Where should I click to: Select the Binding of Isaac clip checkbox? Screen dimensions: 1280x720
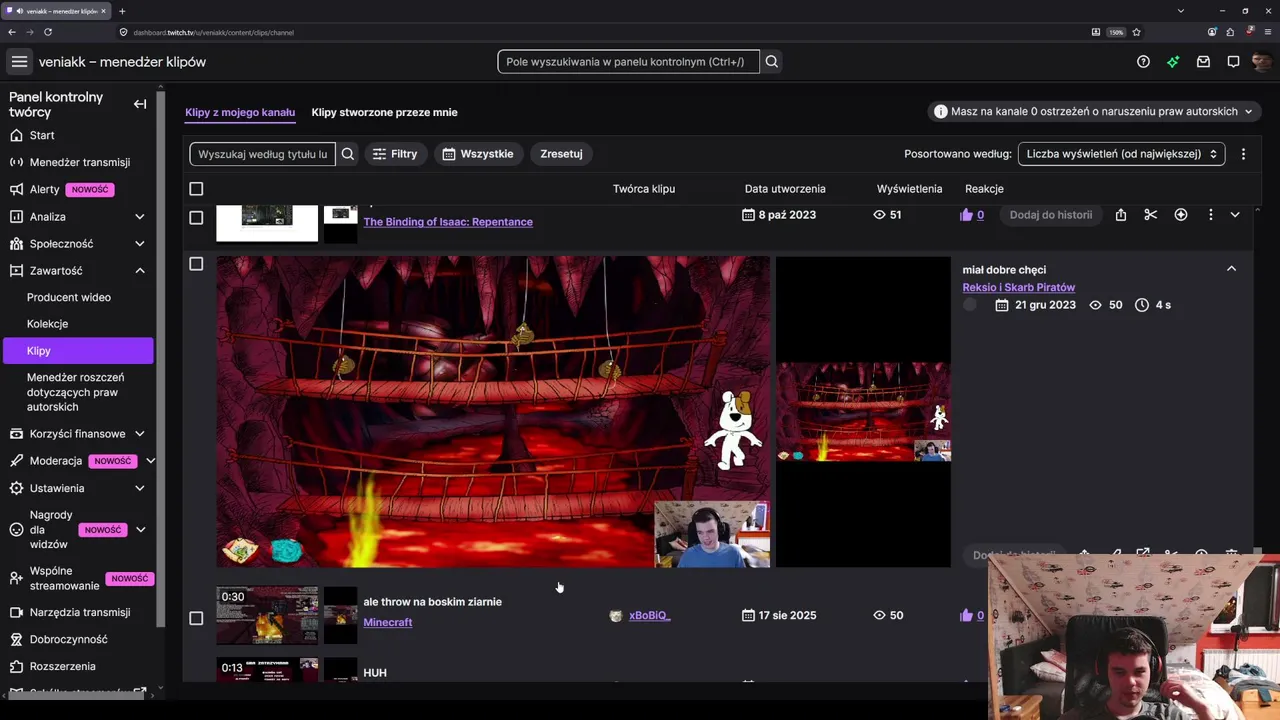(x=196, y=218)
